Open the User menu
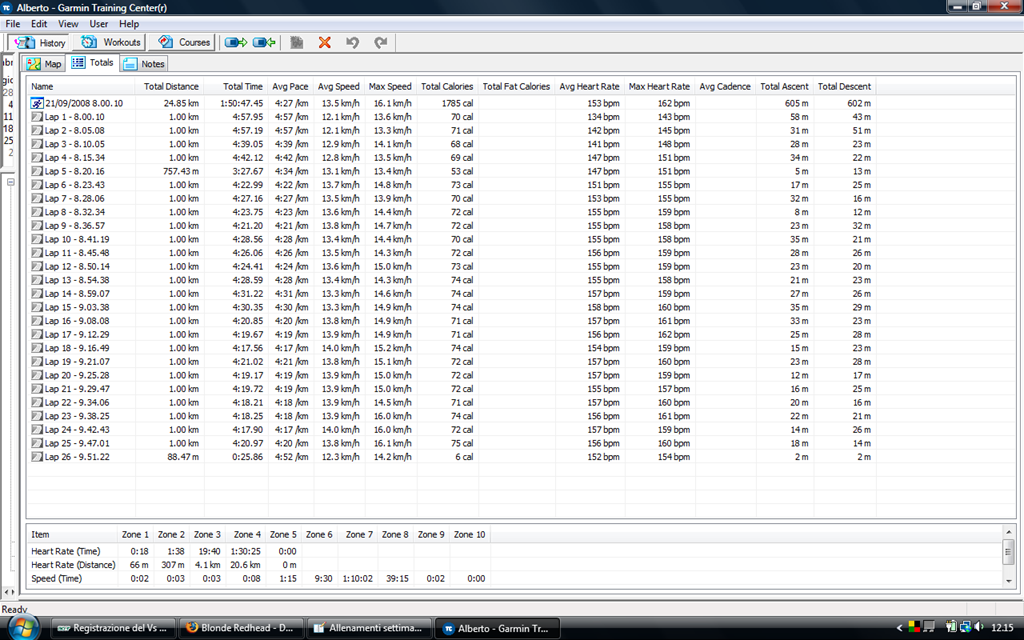The image size is (1024, 640). (99, 24)
